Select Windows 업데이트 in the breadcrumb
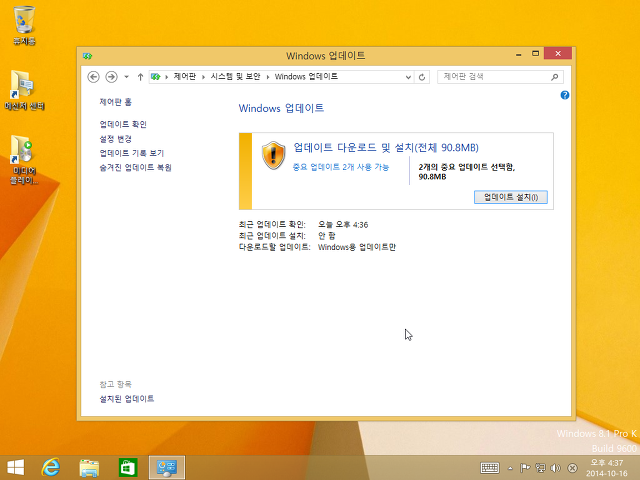 [306, 76]
